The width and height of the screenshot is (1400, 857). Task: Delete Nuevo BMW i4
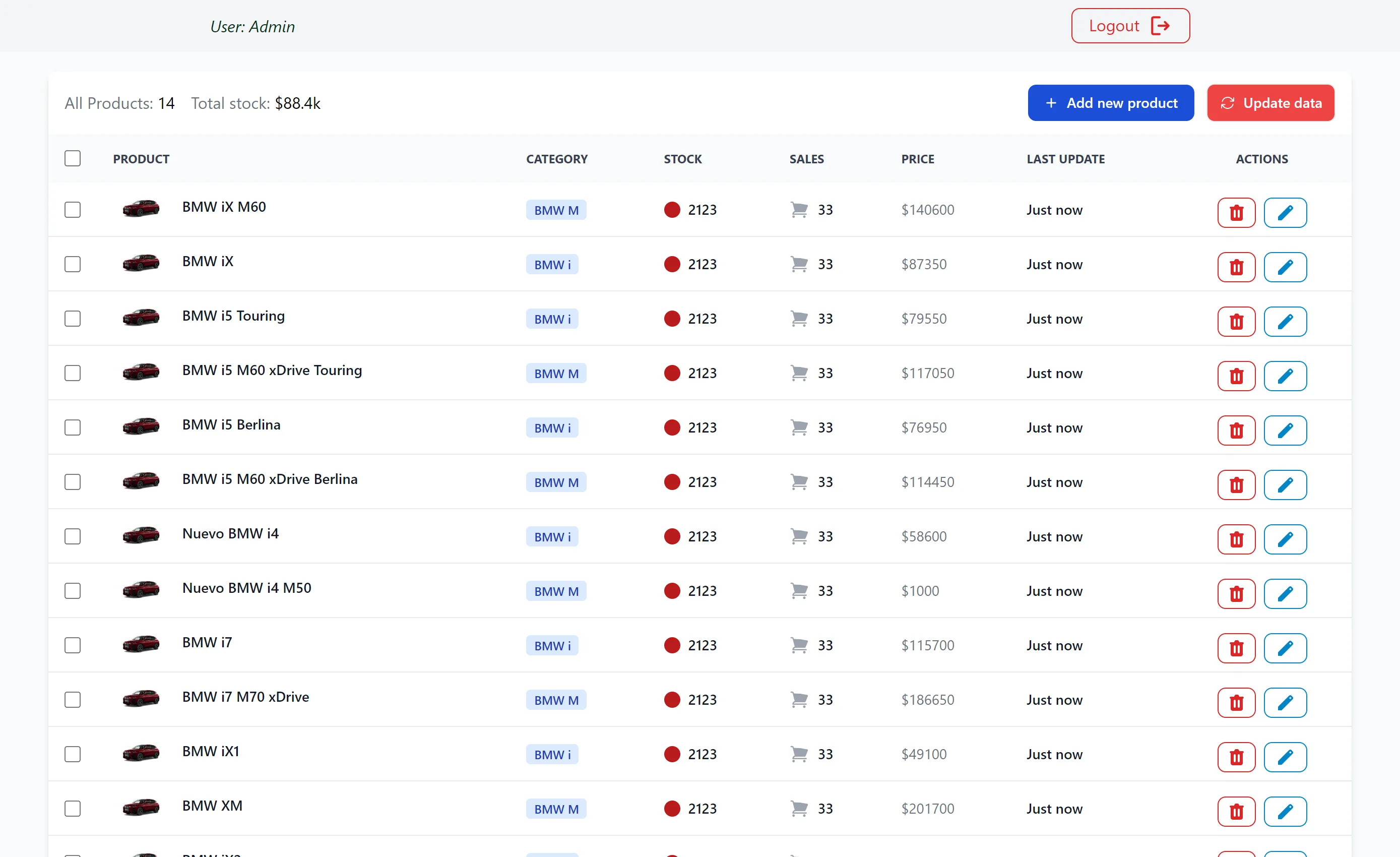pos(1236,540)
